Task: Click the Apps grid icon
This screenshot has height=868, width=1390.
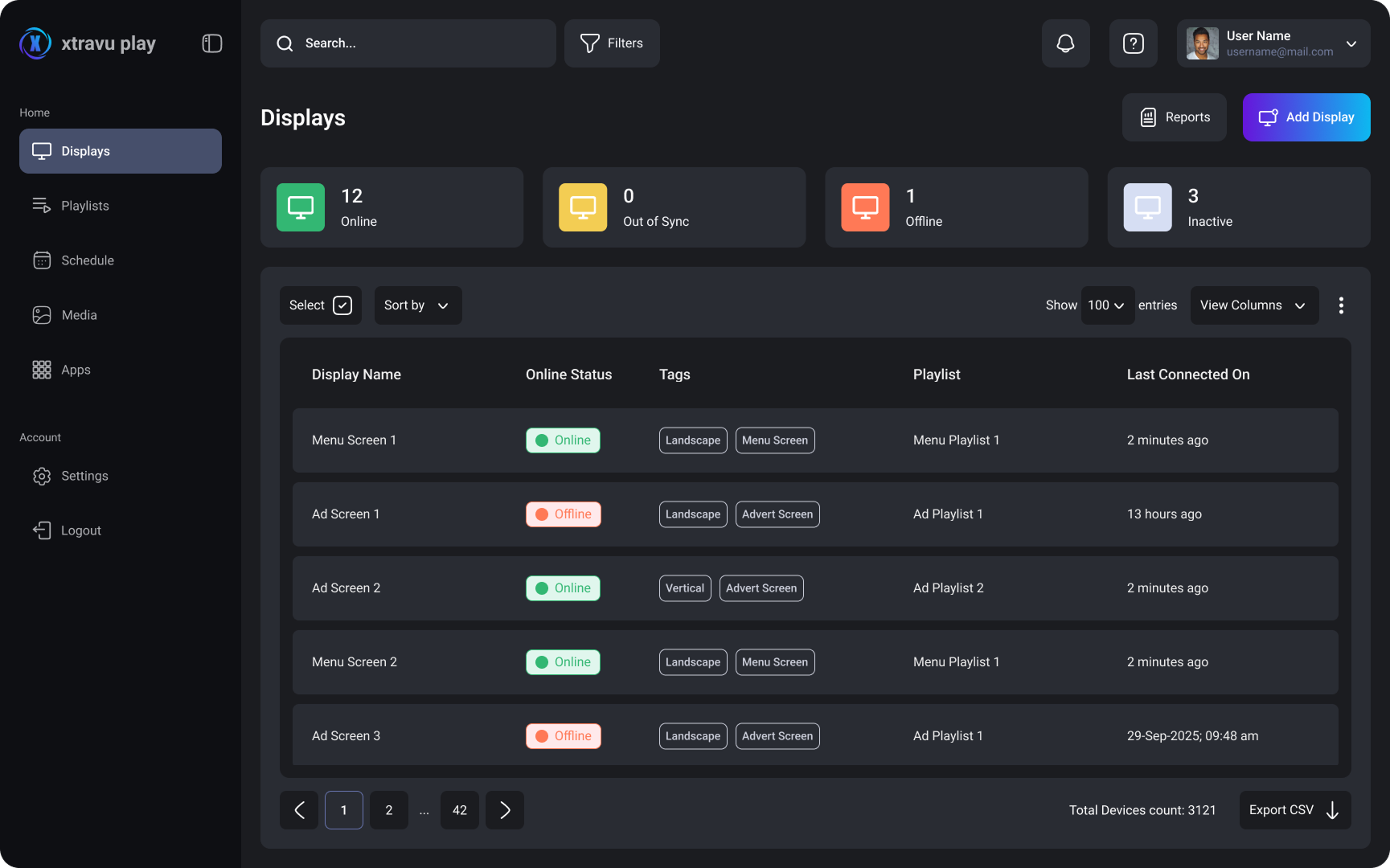Action: (x=42, y=370)
